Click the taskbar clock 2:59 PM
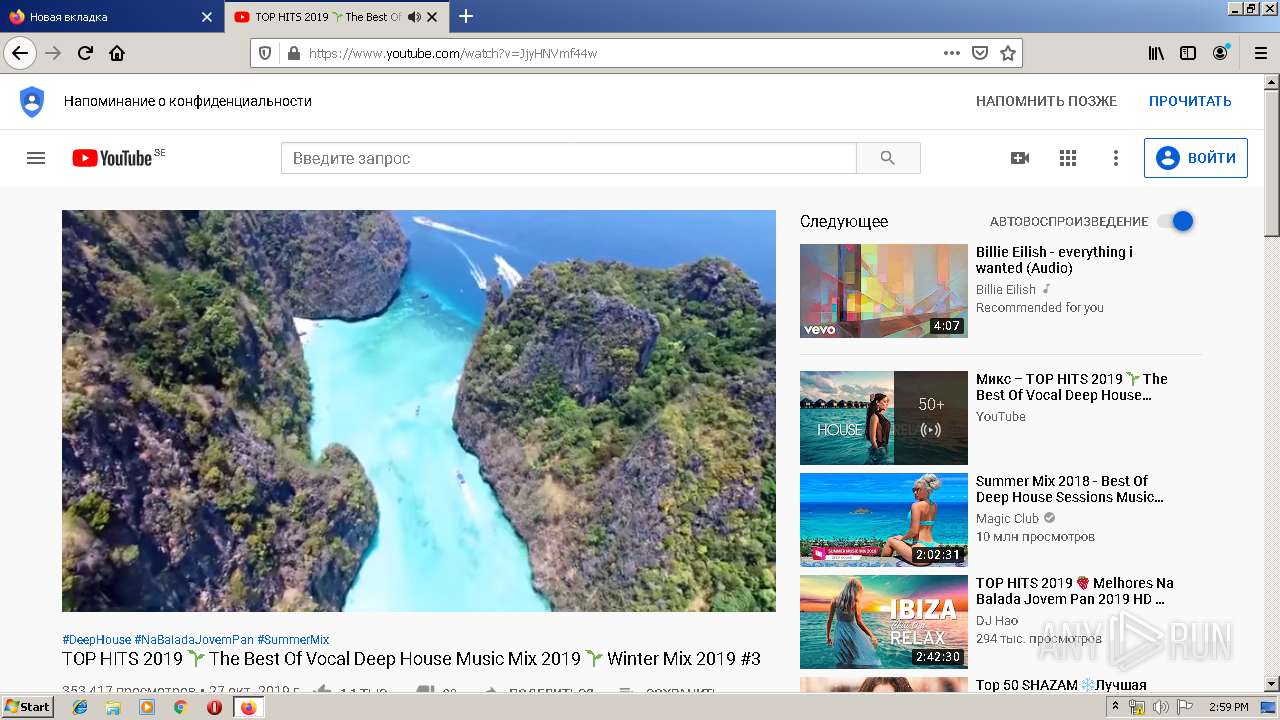The width and height of the screenshot is (1280, 720). pyautogui.click(x=1228, y=707)
